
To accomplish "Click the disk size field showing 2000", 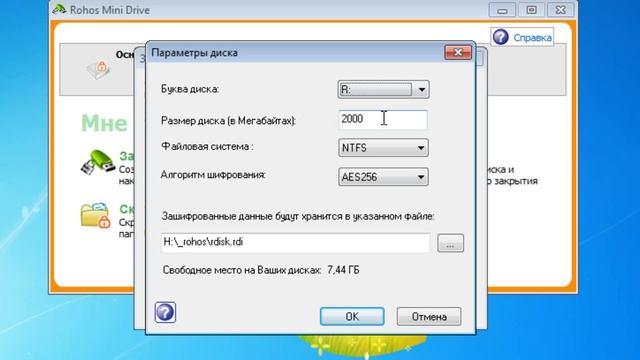I will [383, 120].
